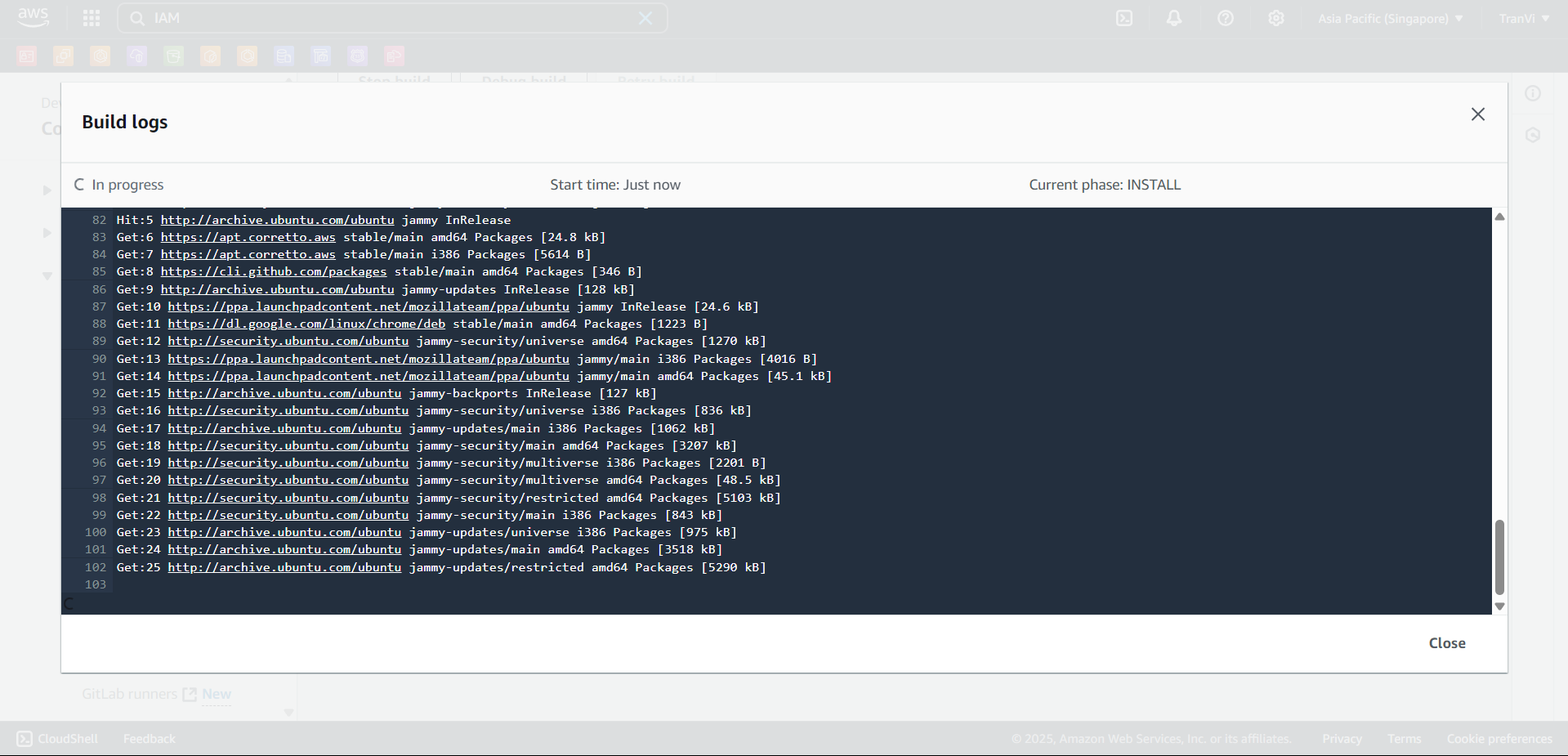Open the New GitLab runners link
Image resolution: width=1568 pixels, height=756 pixels.
coord(216,694)
